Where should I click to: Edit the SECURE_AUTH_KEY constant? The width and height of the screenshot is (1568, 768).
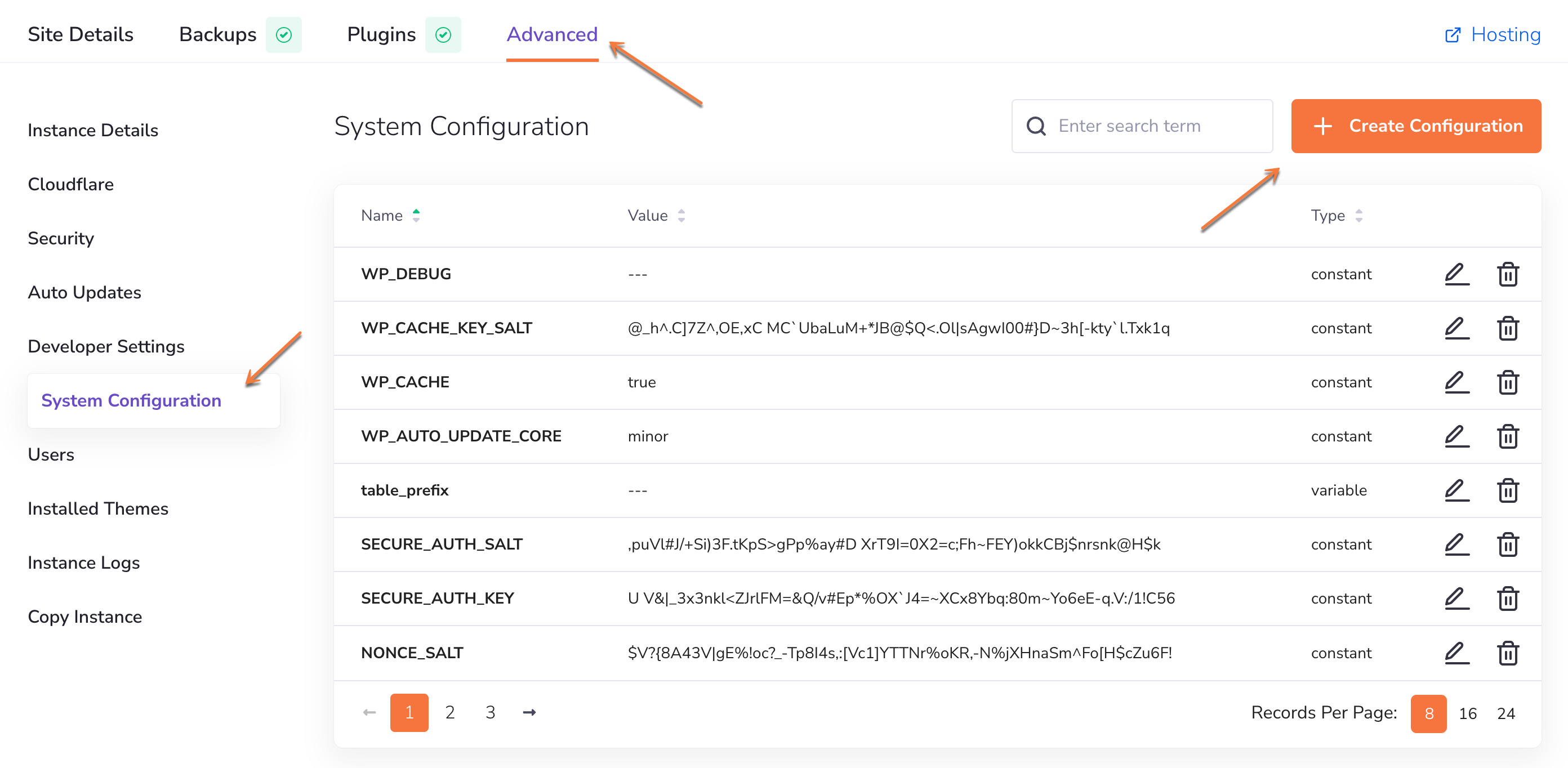point(1456,598)
